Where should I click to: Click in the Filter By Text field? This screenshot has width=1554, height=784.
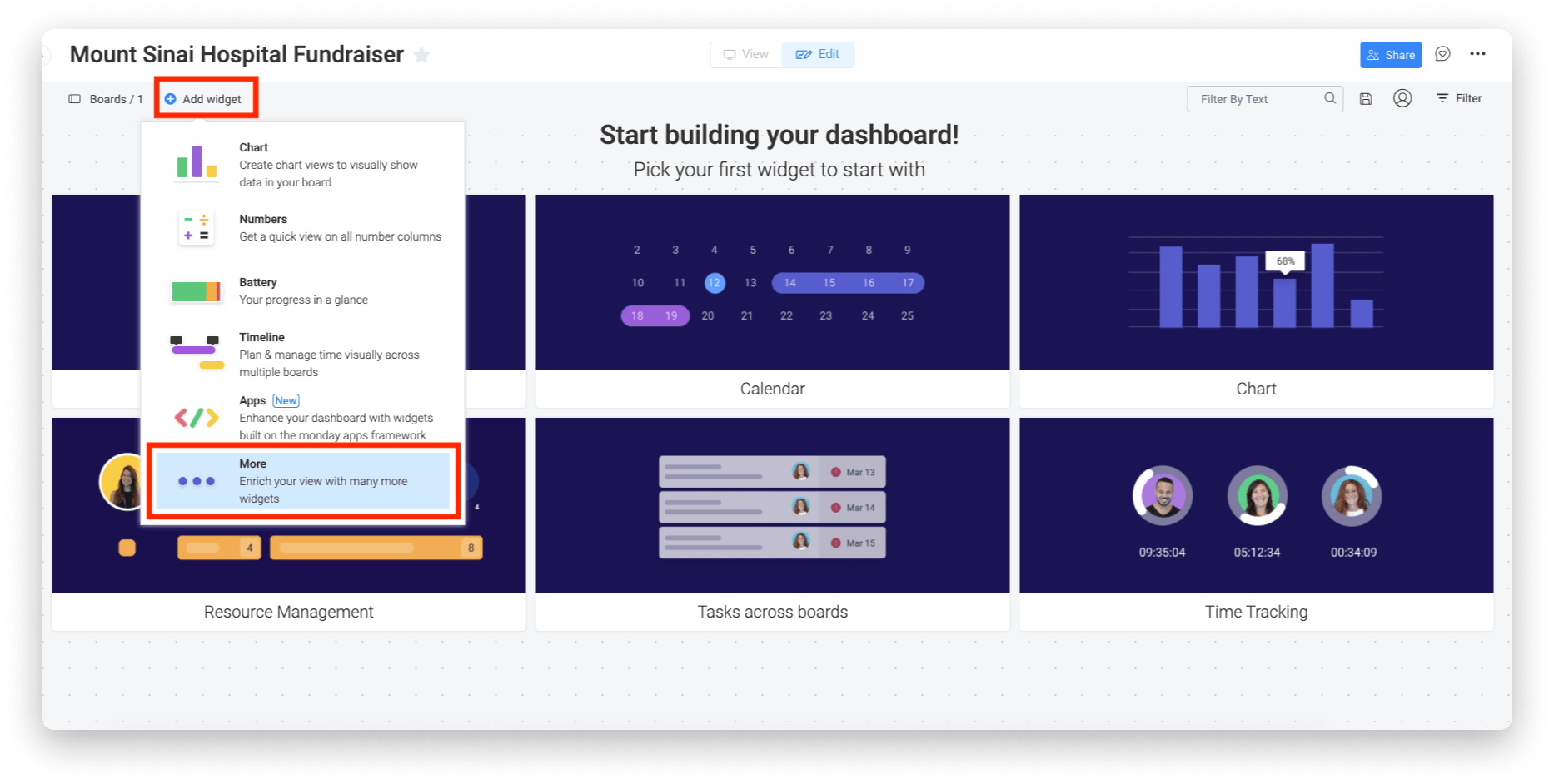[1265, 99]
